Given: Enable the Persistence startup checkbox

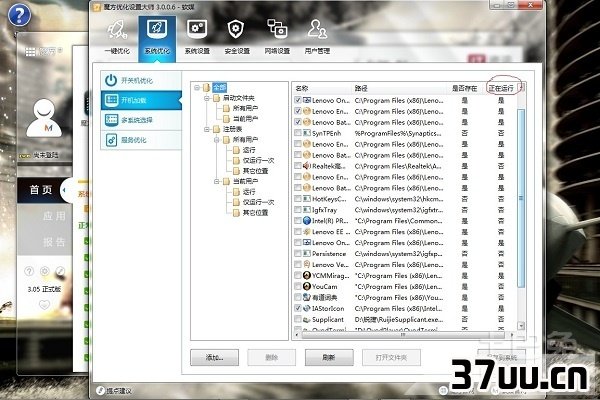Looking at the screenshot, I should tap(298, 254).
